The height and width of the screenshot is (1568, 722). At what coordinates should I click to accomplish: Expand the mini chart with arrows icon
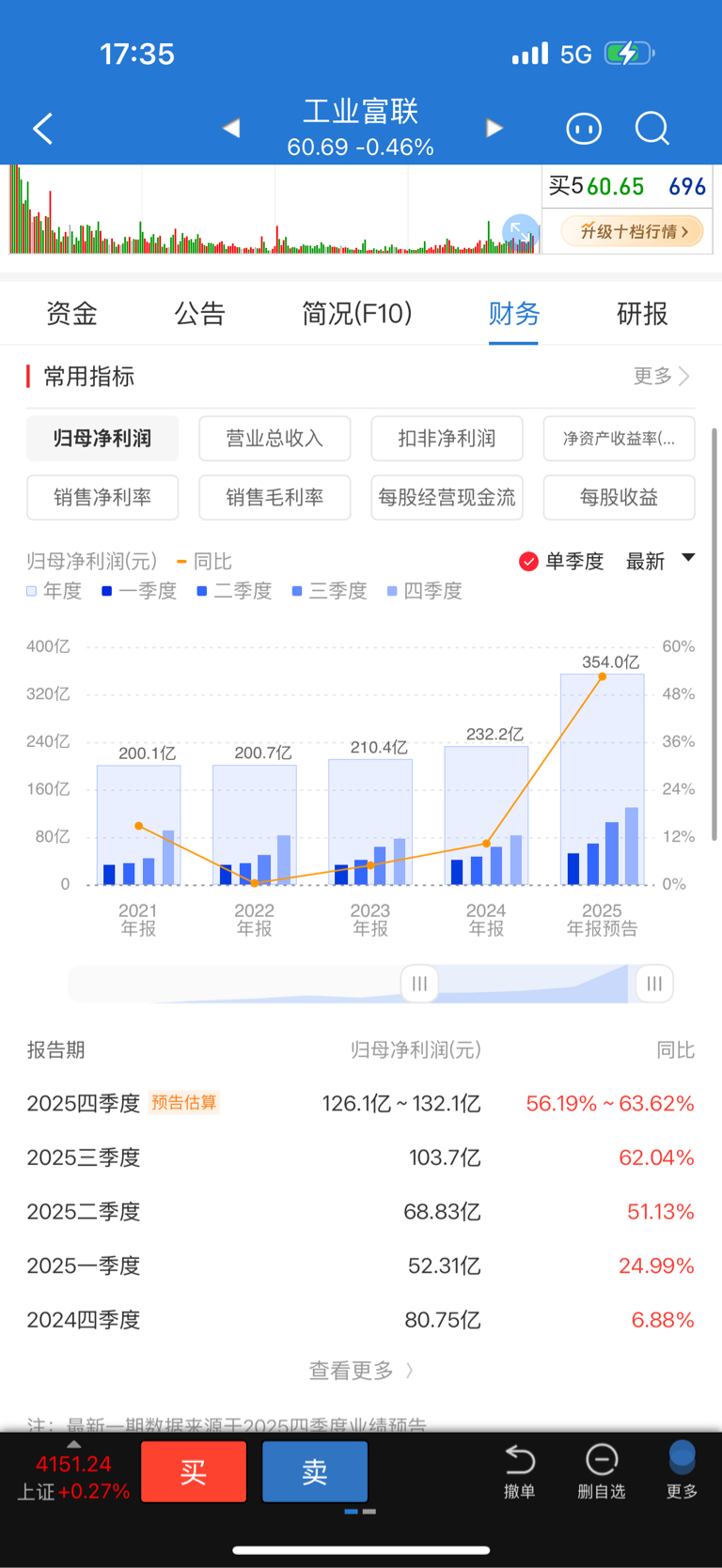519,231
